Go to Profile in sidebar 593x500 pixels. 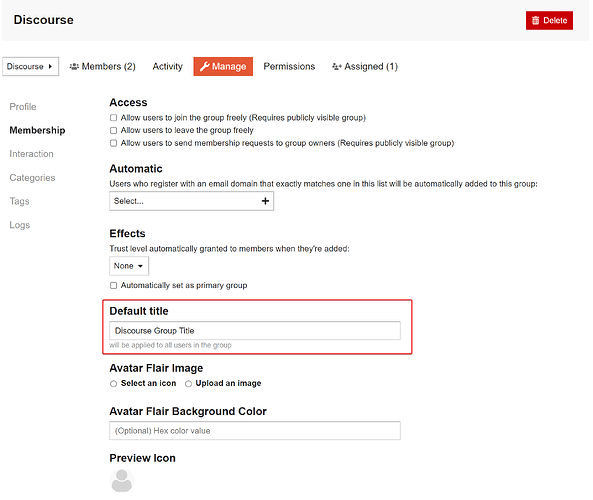click(x=23, y=107)
